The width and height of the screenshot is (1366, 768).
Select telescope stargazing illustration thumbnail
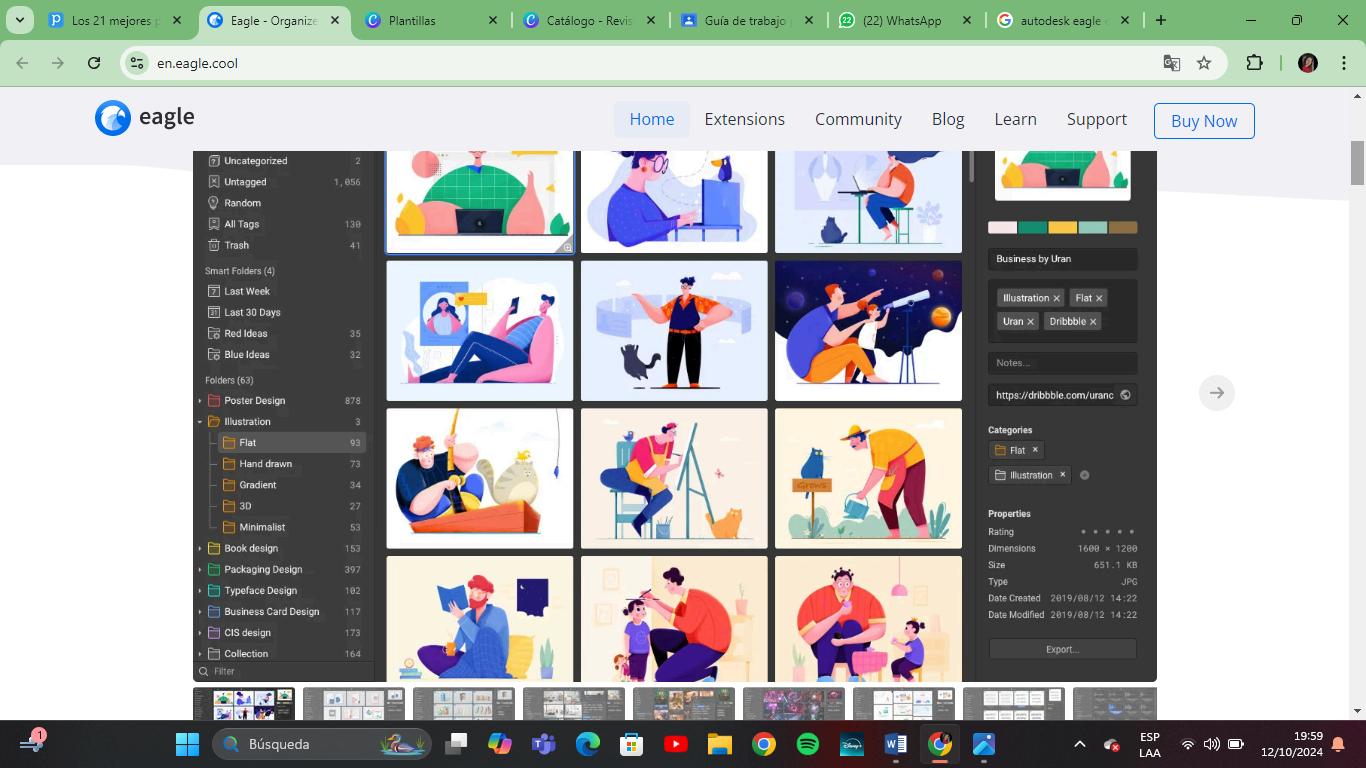point(868,331)
